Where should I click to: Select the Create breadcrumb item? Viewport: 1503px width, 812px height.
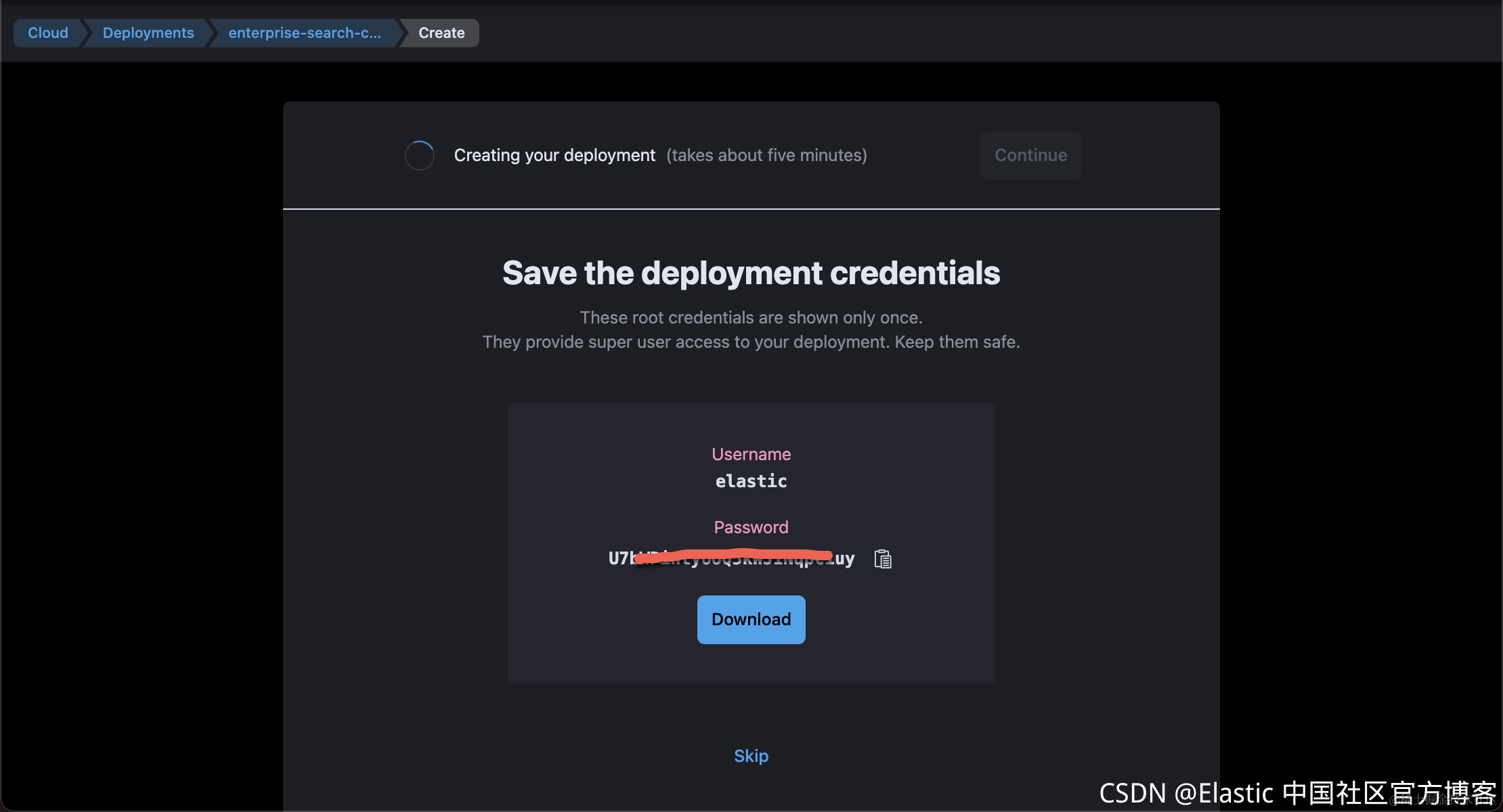click(441, 32)
